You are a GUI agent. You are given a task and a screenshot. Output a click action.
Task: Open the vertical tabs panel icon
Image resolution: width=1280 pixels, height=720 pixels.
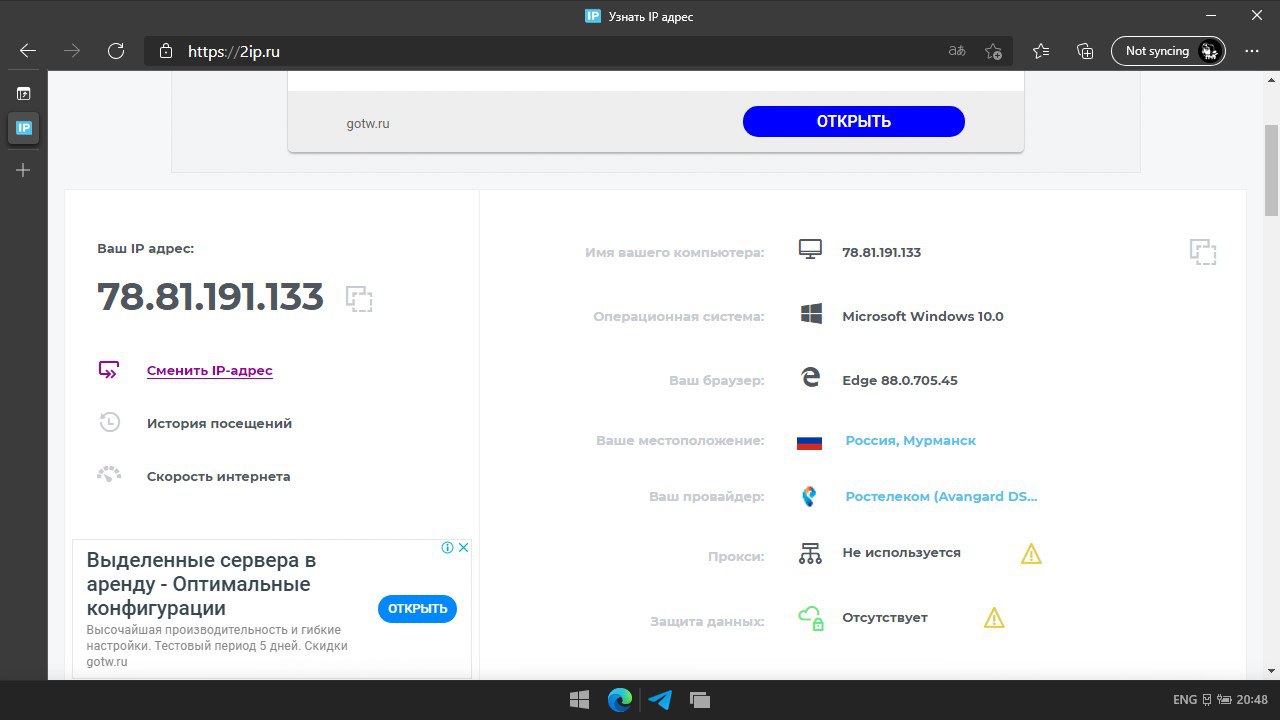23,94
